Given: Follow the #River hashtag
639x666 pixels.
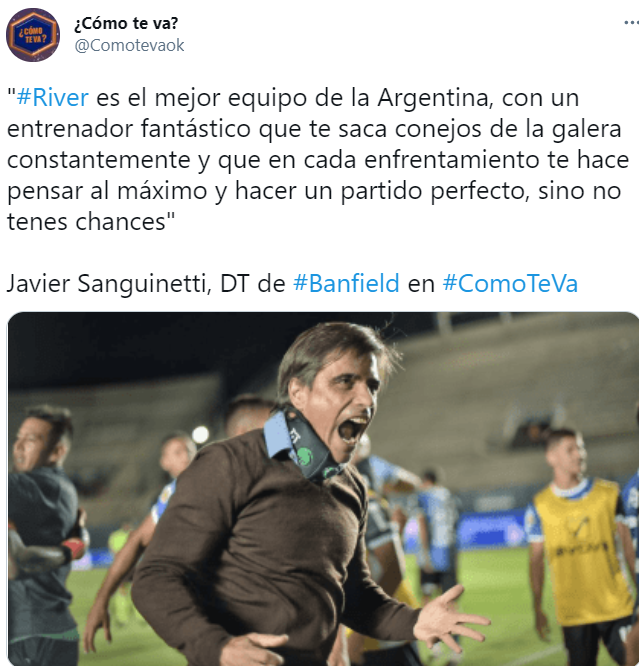Looking at the screenshot, I should click(x=52, y=98).
